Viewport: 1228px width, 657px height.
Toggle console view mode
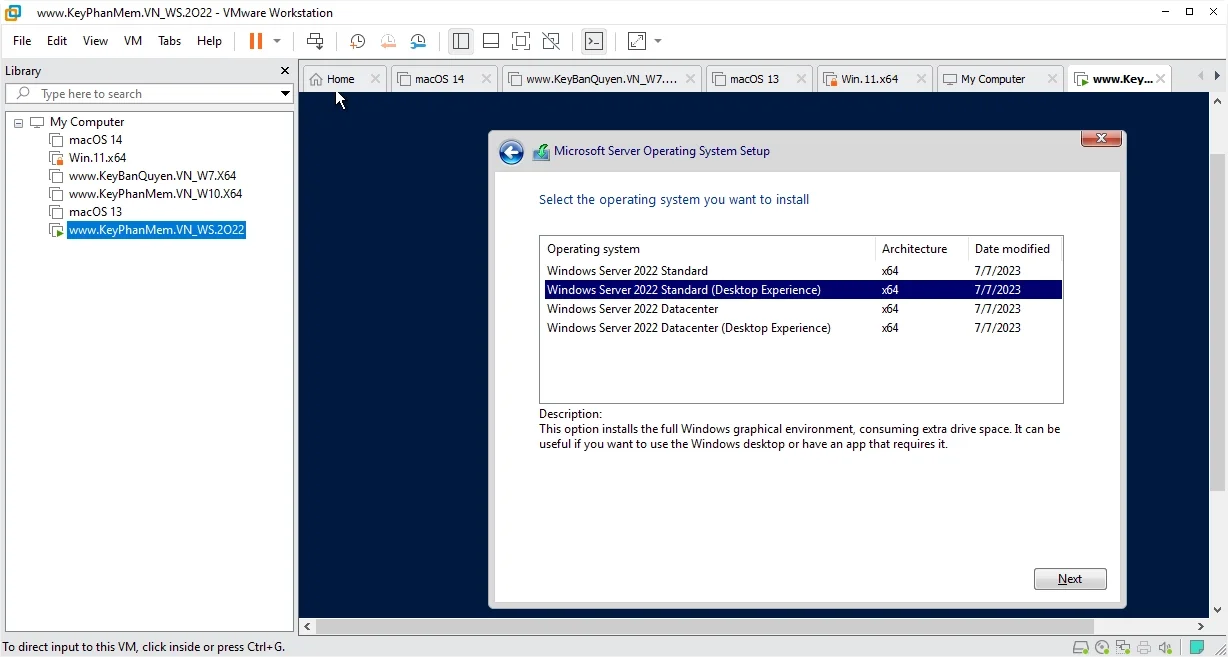point(594,41)
